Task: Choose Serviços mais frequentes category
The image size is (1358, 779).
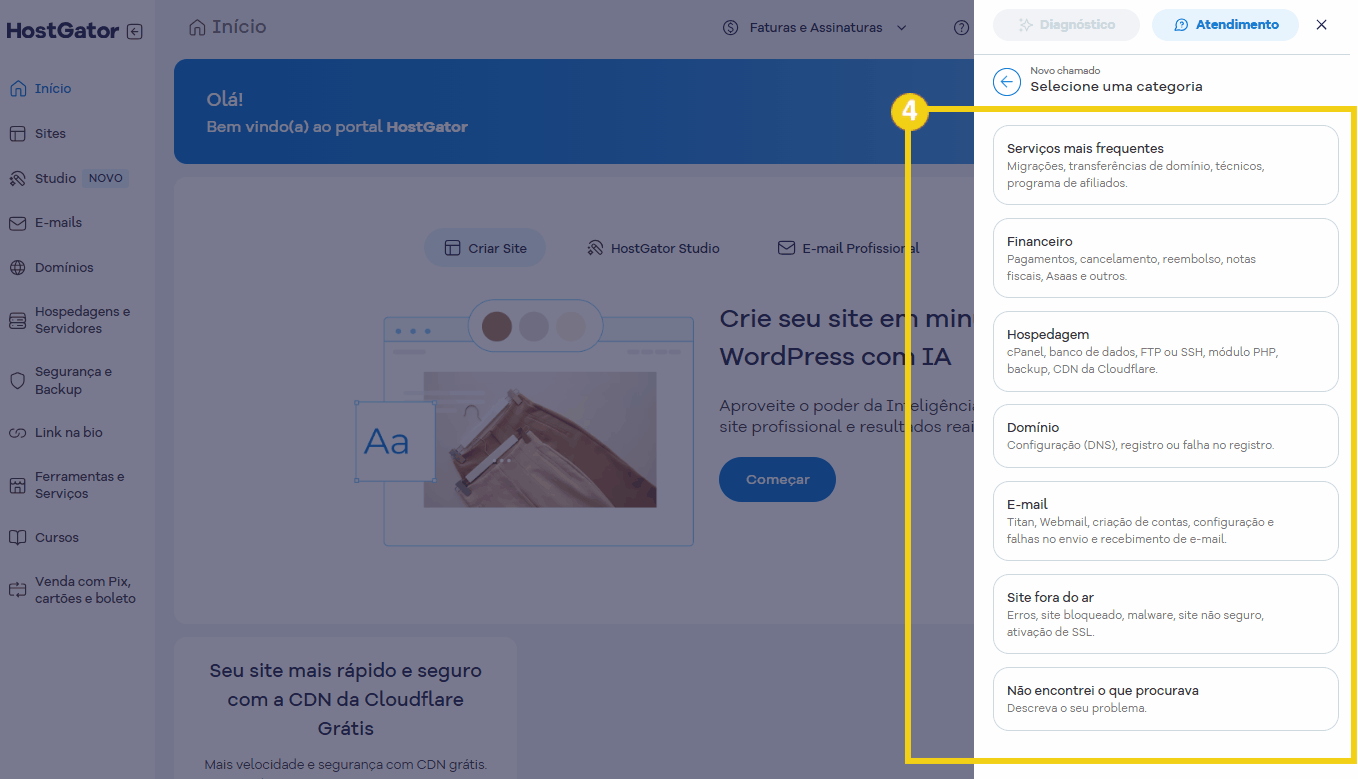Action: [1165, 165]
